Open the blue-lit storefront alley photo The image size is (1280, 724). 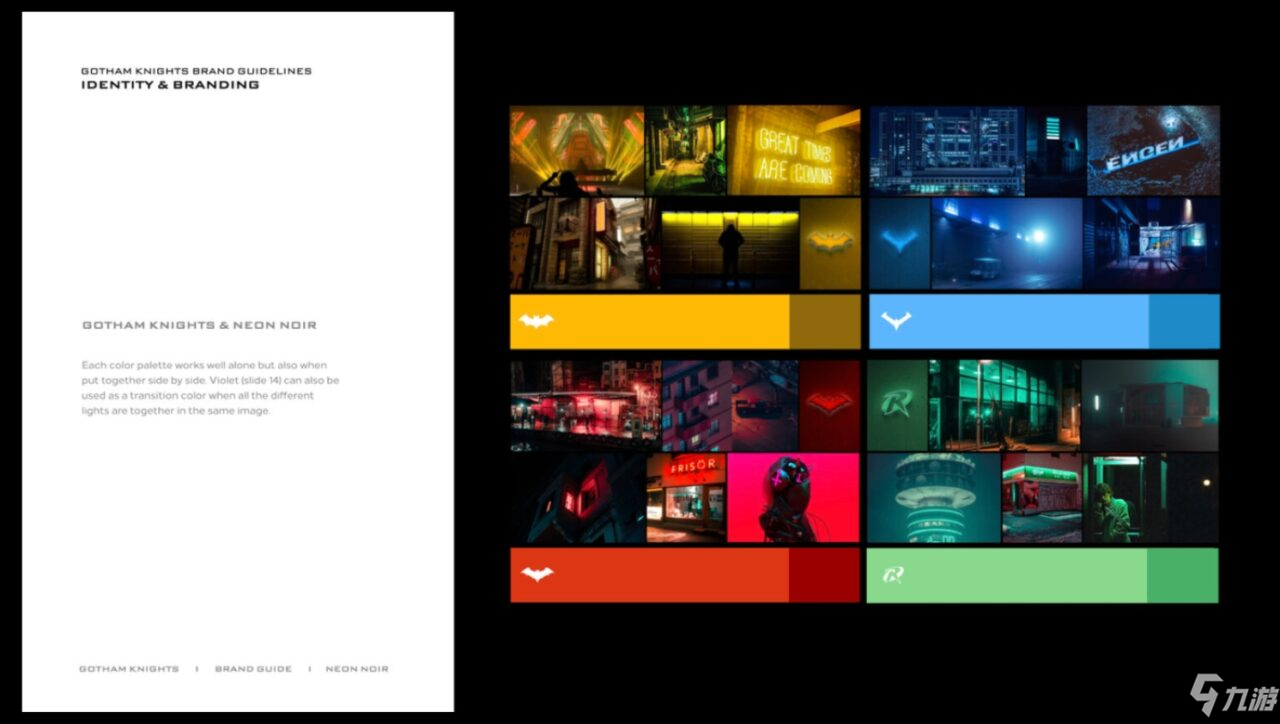coord(1152,243)
